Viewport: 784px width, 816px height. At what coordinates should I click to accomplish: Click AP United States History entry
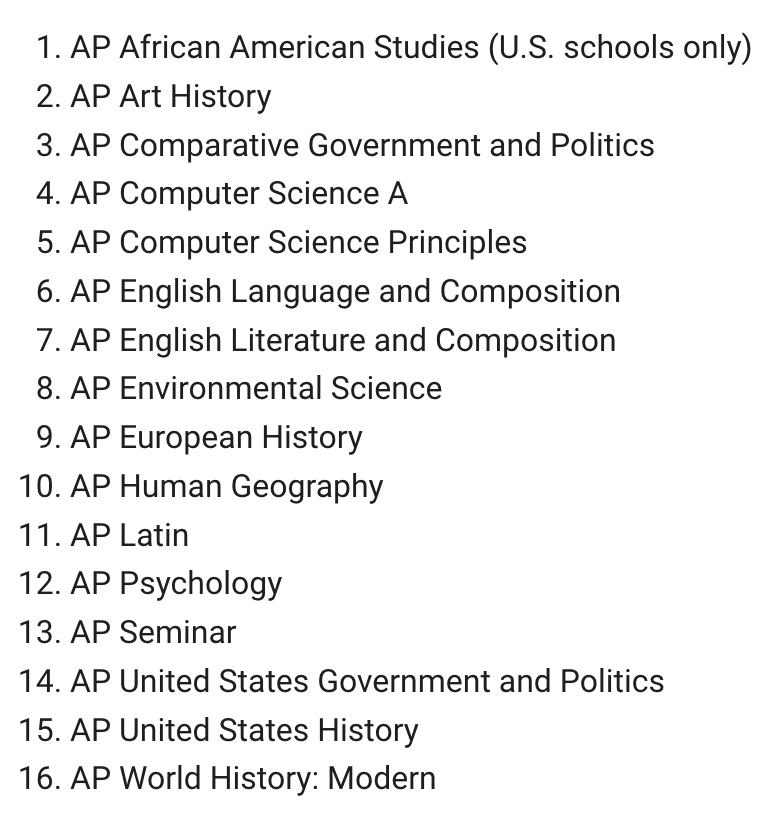(244, 730)
